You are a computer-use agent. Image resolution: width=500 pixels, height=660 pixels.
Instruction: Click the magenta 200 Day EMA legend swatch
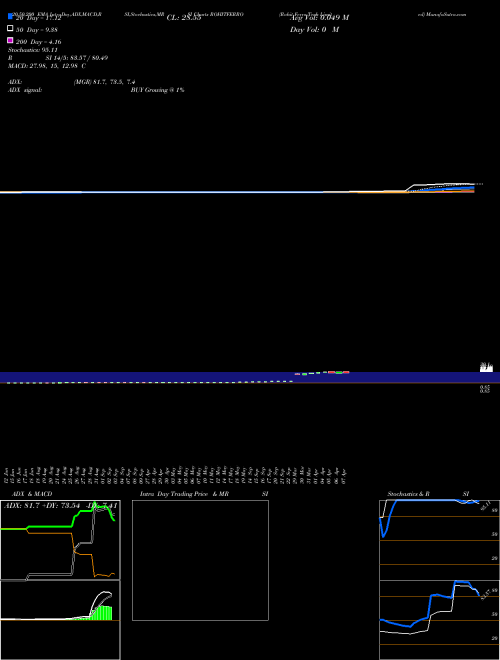10,40
